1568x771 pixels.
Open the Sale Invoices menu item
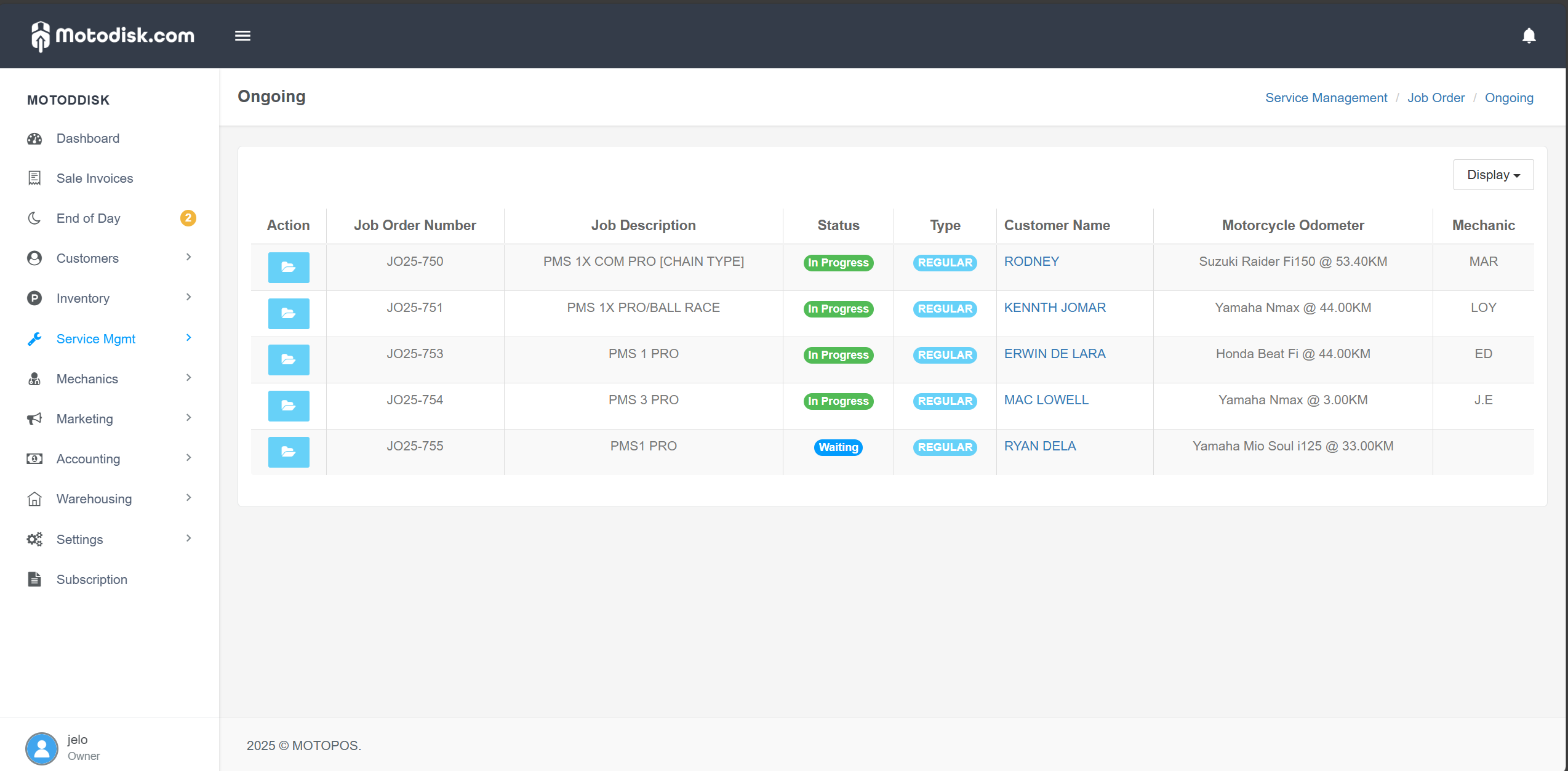(x=94, y=178)
